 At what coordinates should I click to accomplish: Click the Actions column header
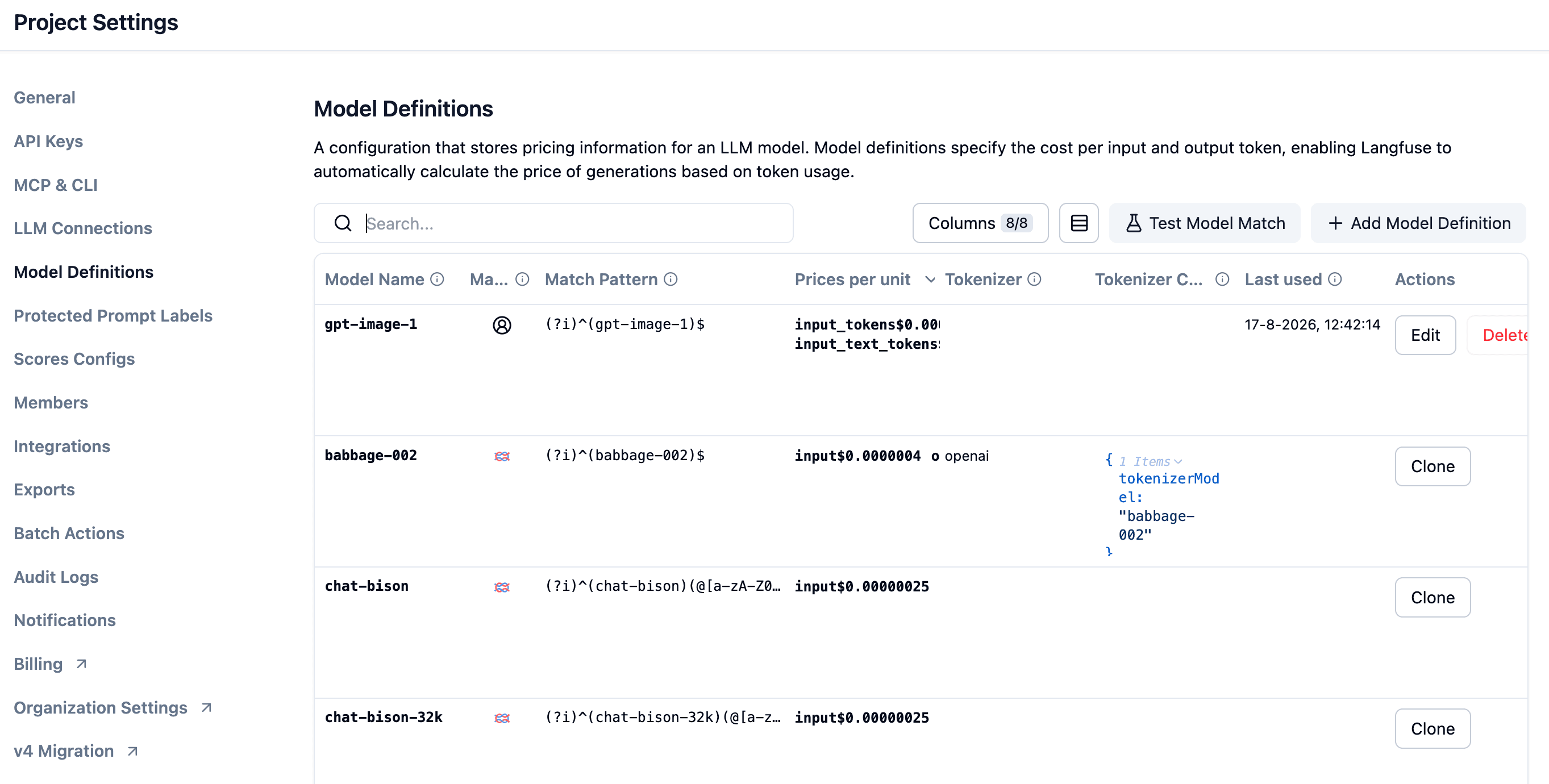[1425, 279]
